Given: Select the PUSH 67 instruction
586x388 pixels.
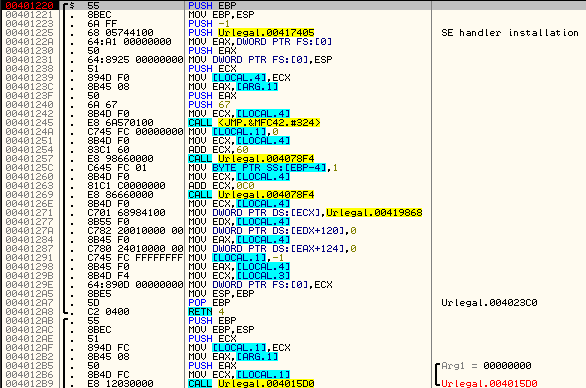Looking at the screenshot, I should pyautogui.click(x=209, y=104).
